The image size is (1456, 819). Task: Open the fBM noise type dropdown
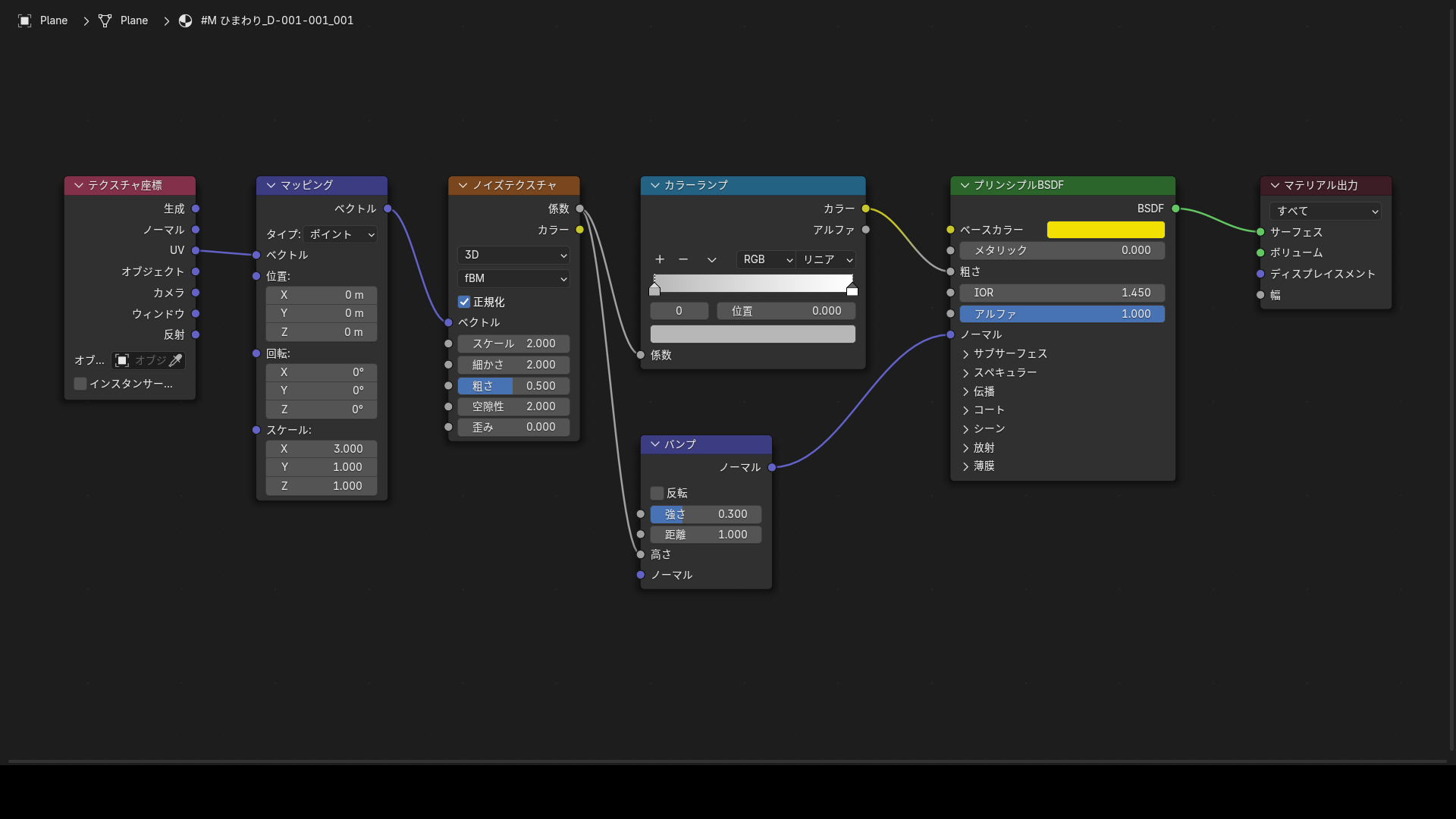513,278
